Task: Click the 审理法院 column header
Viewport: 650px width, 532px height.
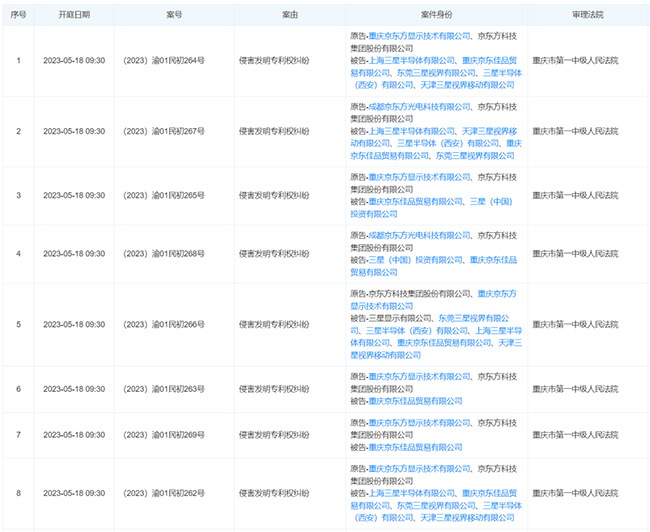Action: click(588, 15)
